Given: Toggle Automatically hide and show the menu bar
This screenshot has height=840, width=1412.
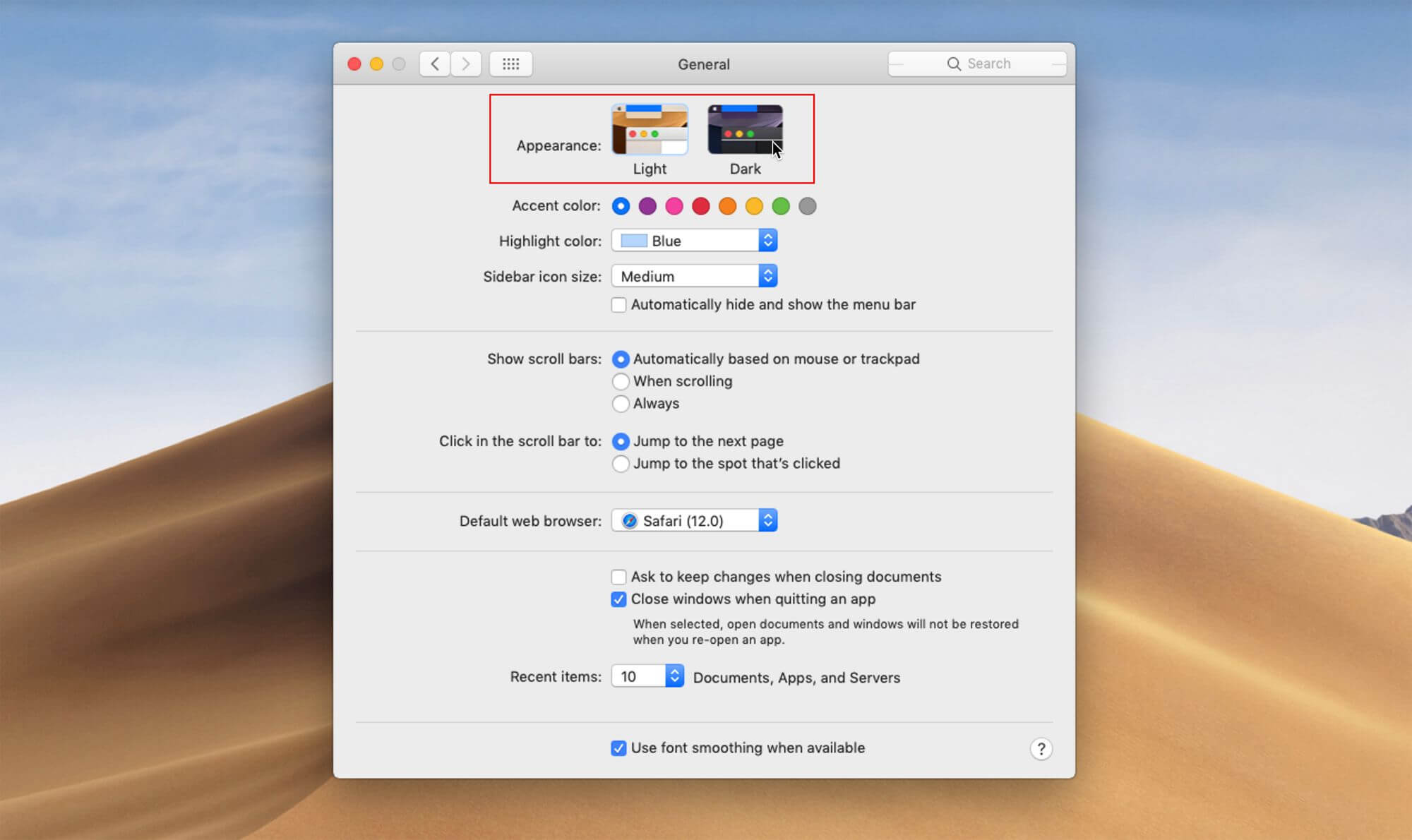Looking at the screenshot, I should tap(618, 305).
